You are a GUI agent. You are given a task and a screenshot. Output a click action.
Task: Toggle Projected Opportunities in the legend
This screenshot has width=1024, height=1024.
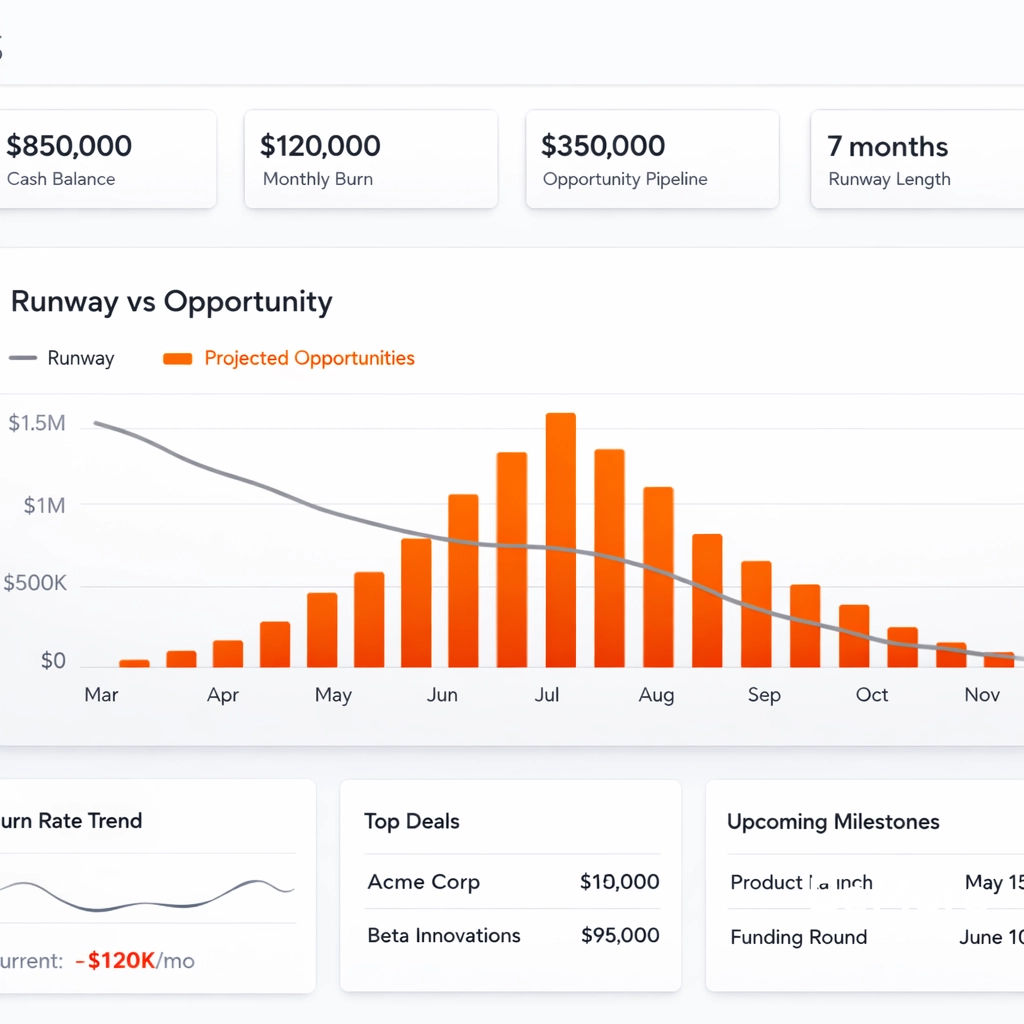(x=288, y=357)
